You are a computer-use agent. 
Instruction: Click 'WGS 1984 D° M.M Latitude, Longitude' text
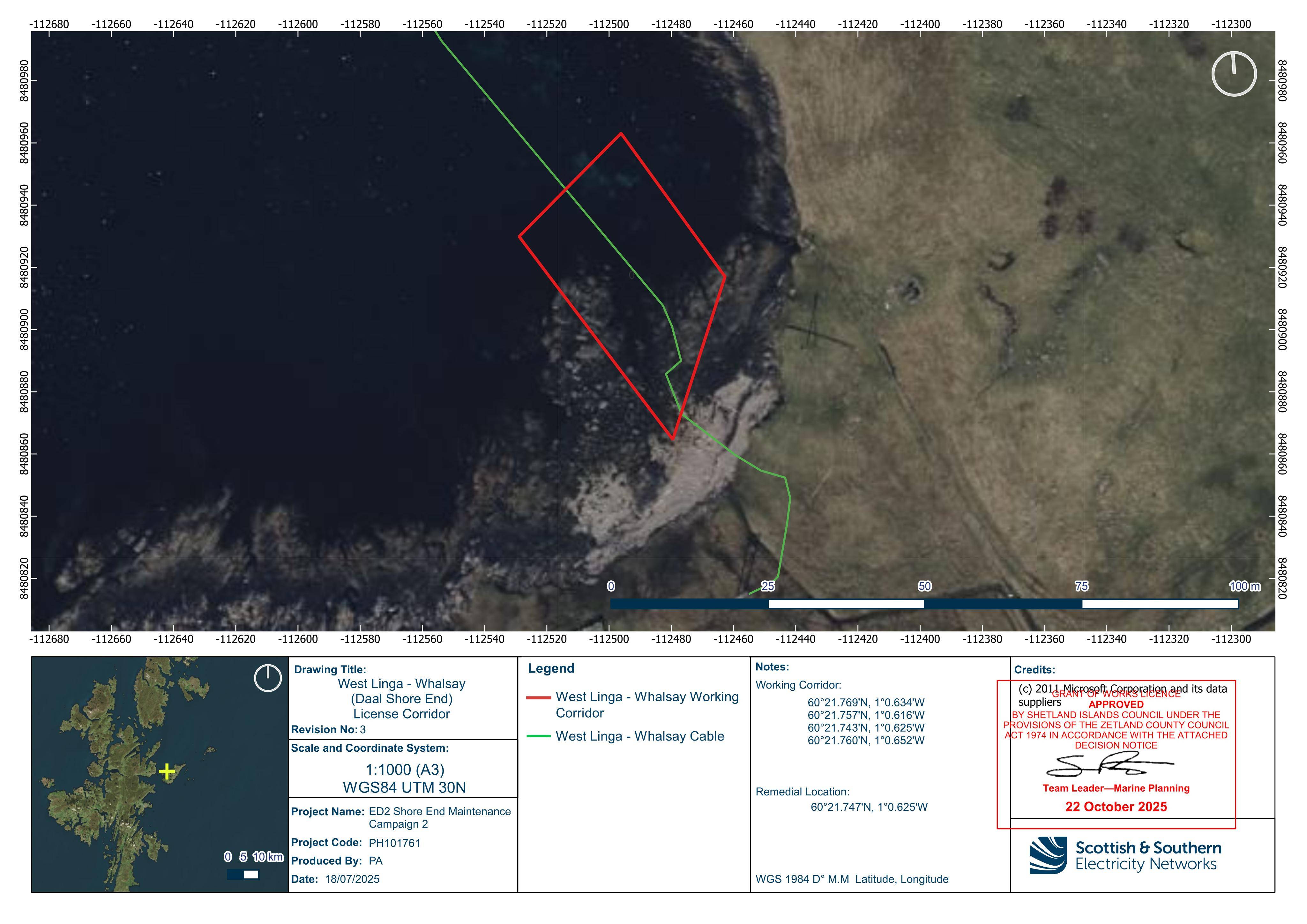852,879
